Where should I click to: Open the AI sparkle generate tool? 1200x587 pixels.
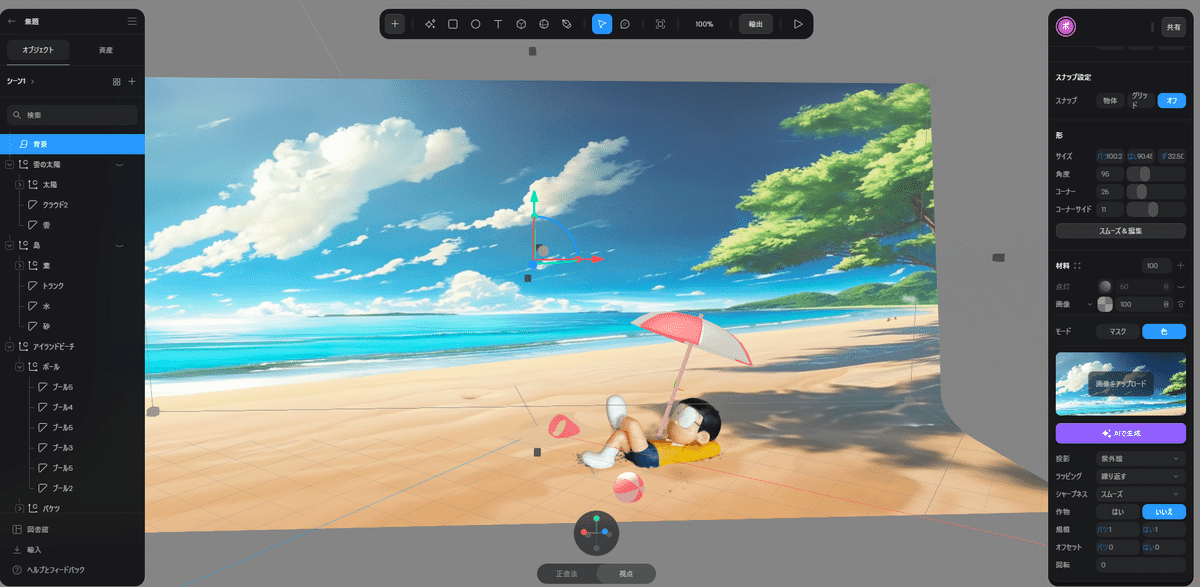(430, 24)
